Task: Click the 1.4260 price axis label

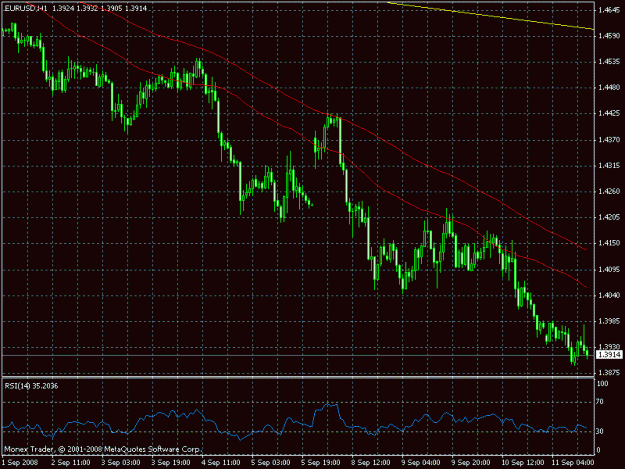Action: click(610, 192)
